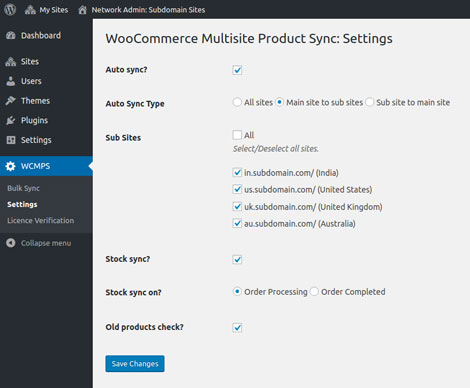This screenshot has width=470, height=388.
Task: Select Order Completed stock sync option
Action: [x=314, y=292]
